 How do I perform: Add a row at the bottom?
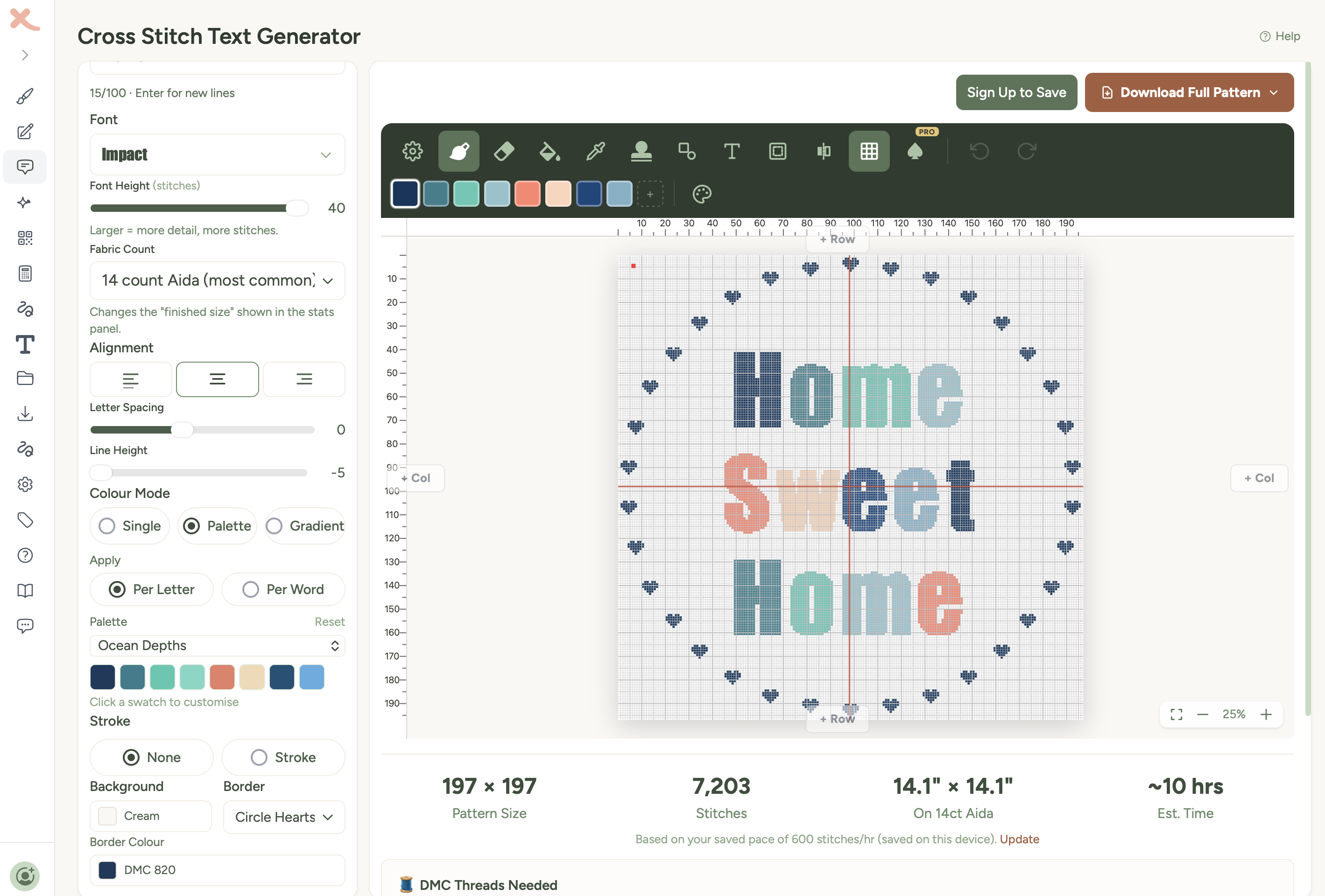pyautogui.click(x=837, y=719)
